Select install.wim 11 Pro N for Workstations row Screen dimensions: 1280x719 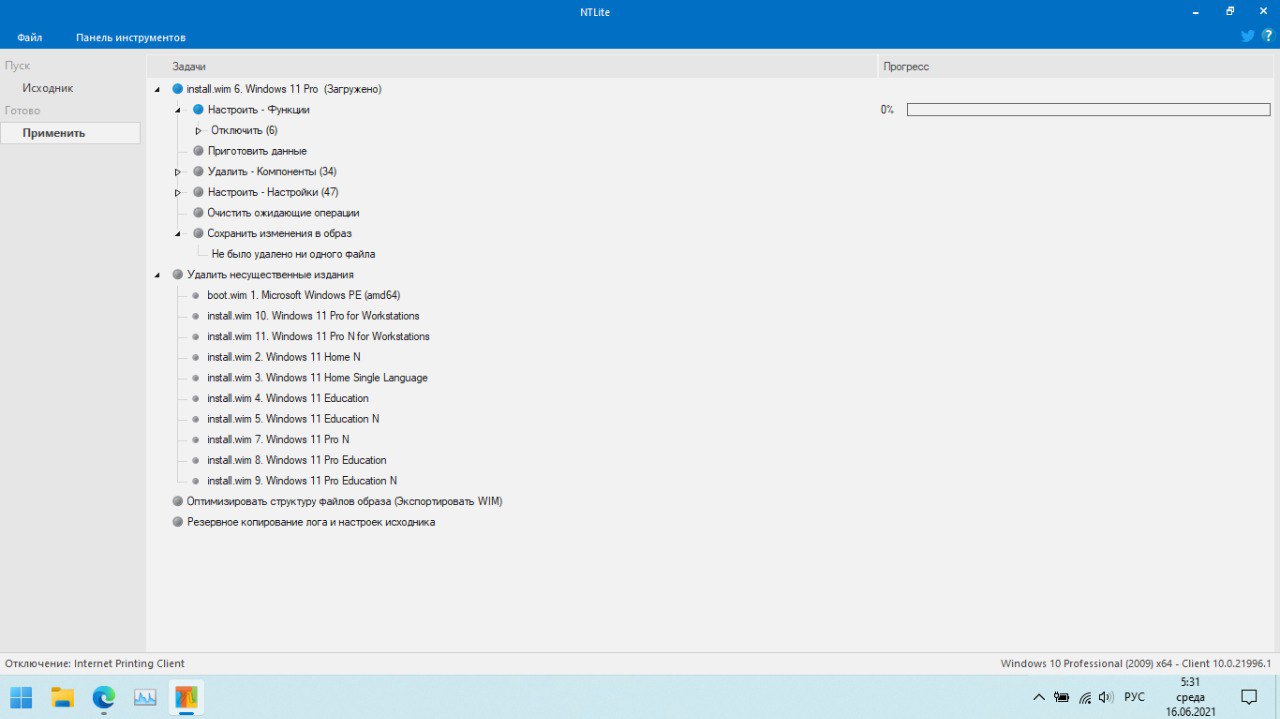pyautogui.click(x=318, y=336)
